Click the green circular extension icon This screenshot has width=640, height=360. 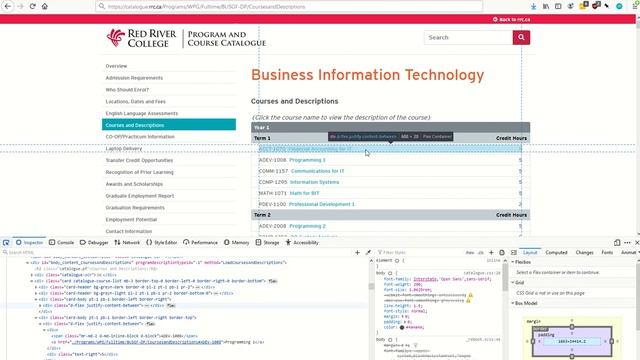coord(619,6)
